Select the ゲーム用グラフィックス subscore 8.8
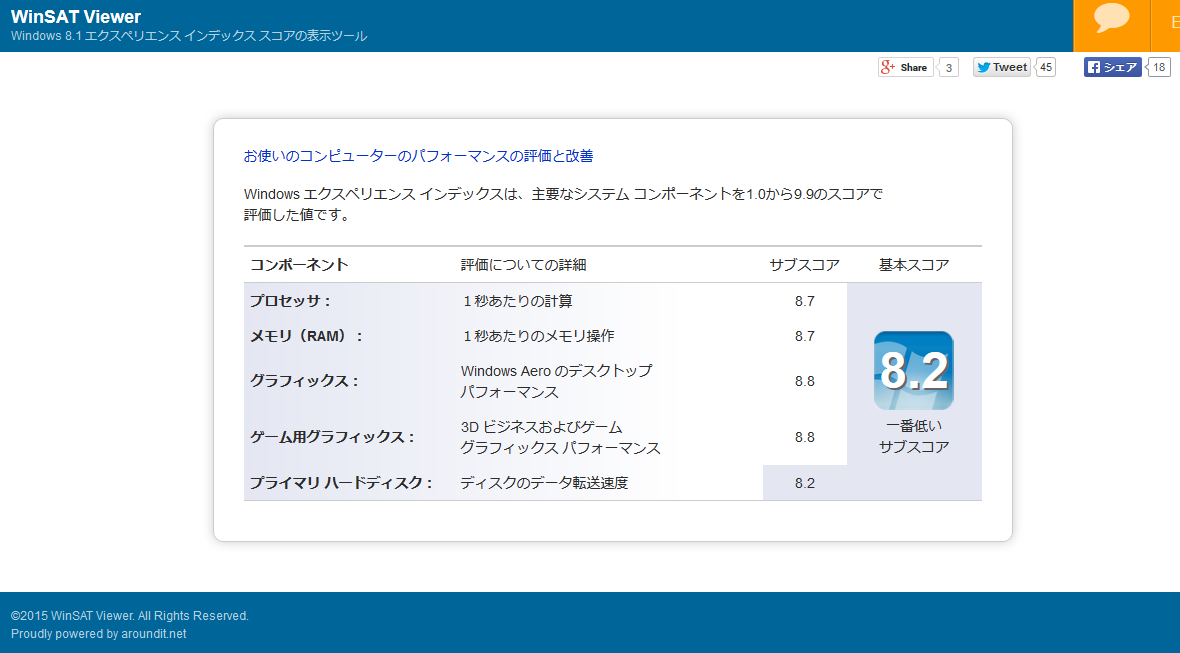The height and width of the screenshot is (653, 1180). pos(804,437)
